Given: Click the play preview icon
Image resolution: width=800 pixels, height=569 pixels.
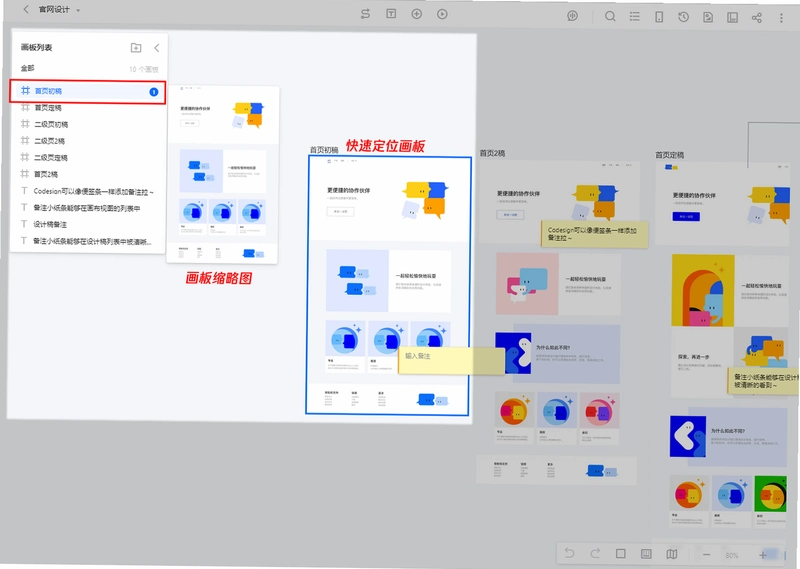Looking at the screenshot, I should pos(442,14).
